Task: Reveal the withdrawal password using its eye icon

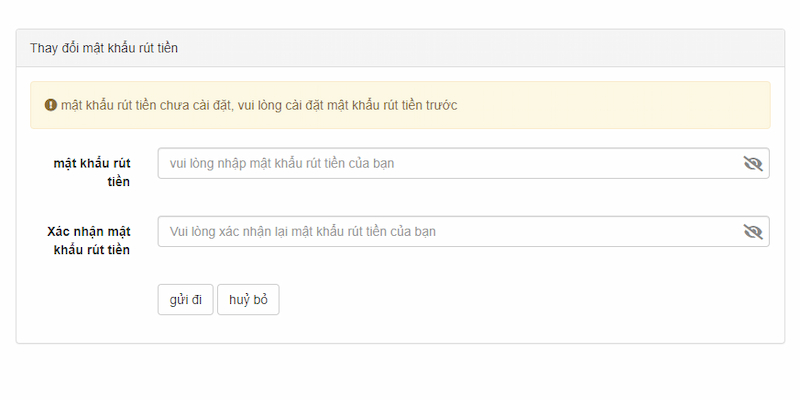Action: coord(753,164)
